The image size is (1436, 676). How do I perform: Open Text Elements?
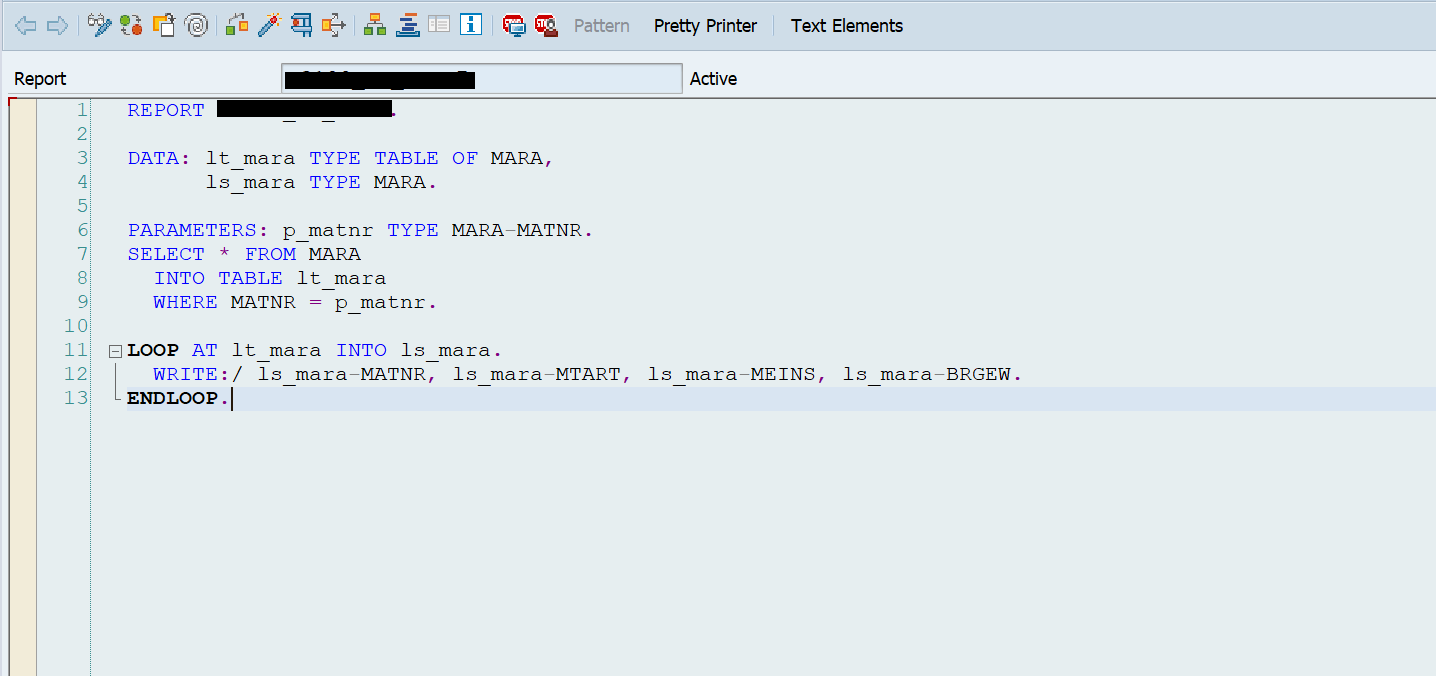point(846,25)
